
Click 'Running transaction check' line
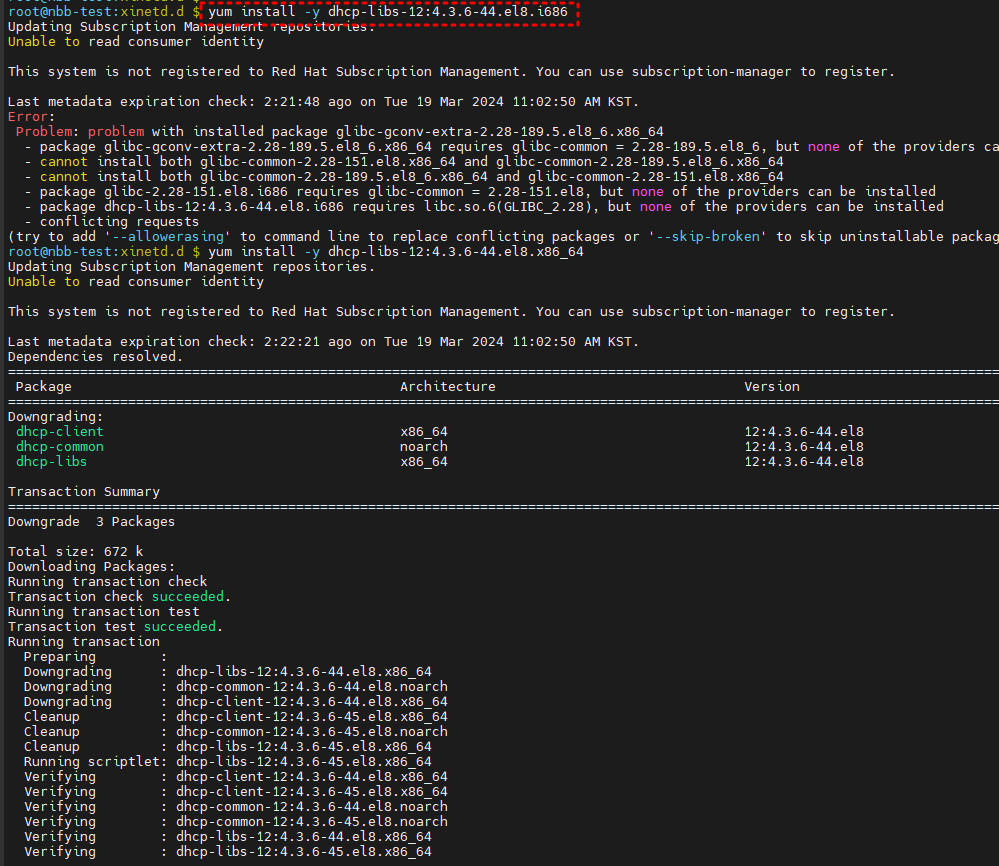pyautogui.click(x=107, y=582)
